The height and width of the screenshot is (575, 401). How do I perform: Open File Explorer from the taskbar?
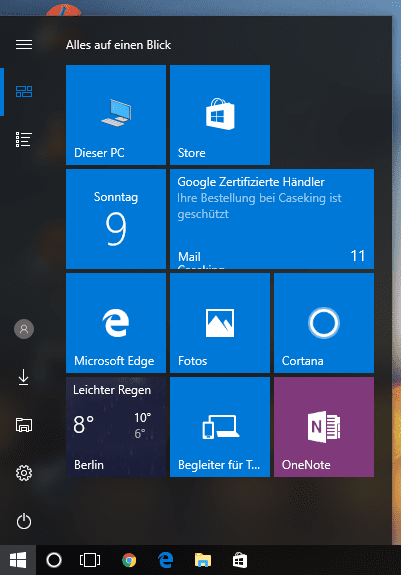point(203,560)
